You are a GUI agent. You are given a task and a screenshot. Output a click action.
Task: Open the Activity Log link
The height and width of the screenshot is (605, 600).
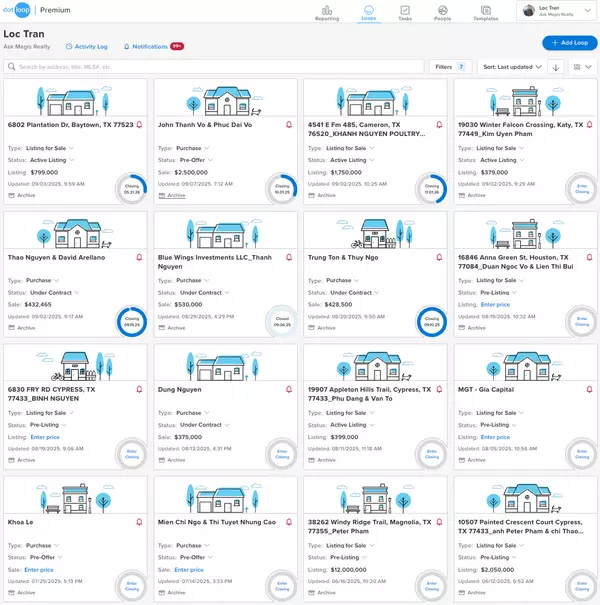pyautogui.click(x=86, y=46)
